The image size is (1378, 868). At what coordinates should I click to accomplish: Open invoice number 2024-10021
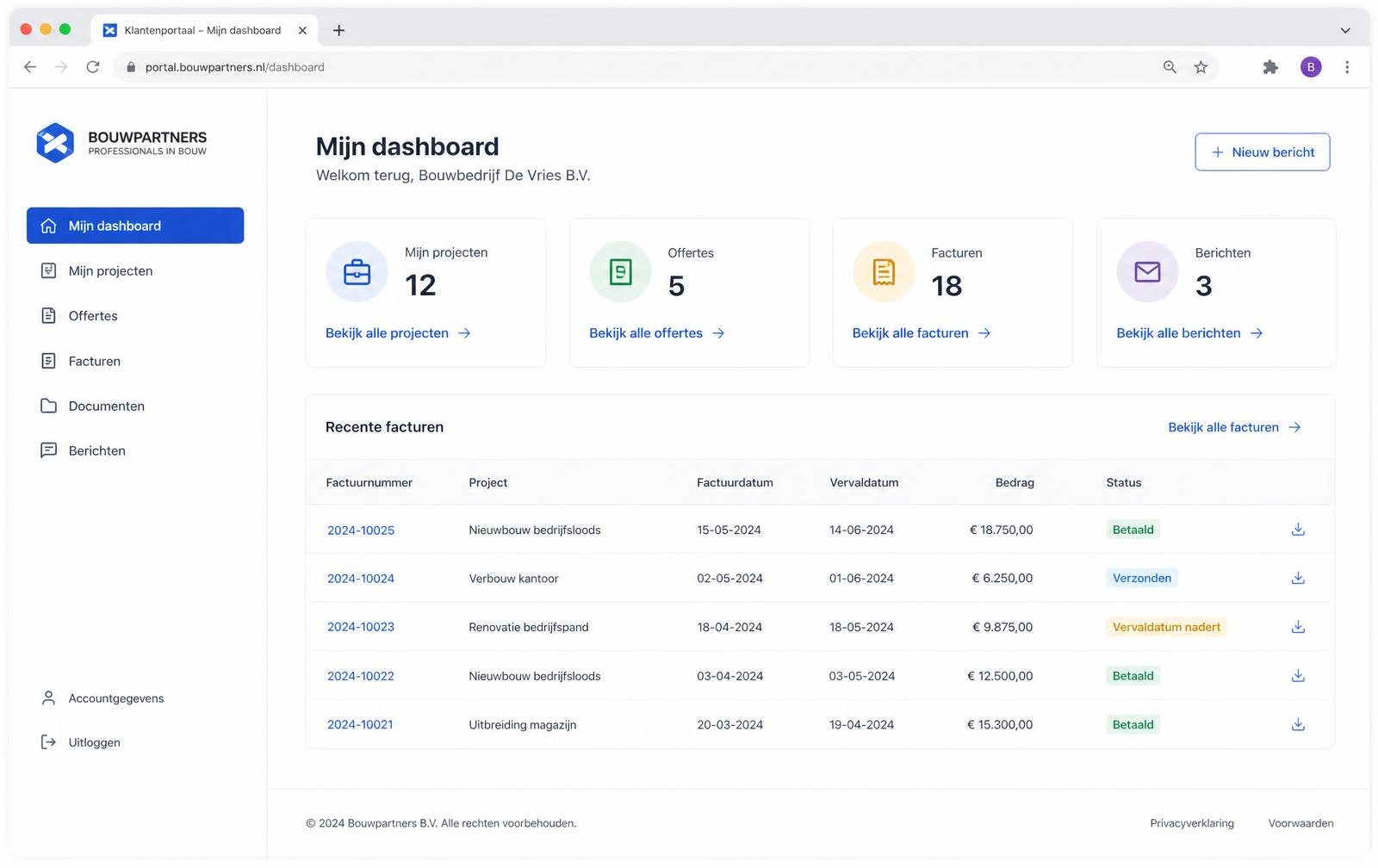pos(360,725)
